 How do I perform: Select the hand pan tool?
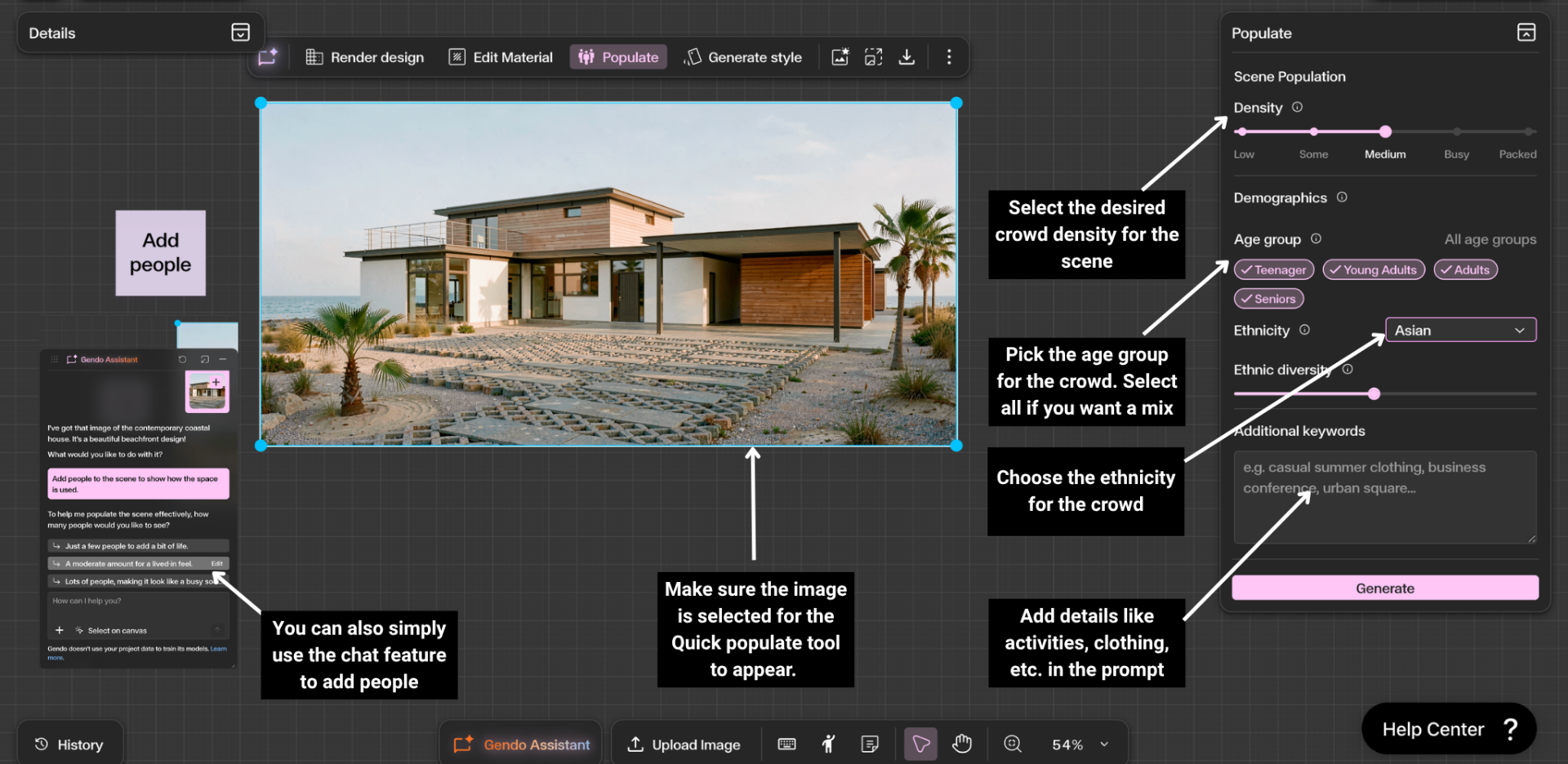962,744
